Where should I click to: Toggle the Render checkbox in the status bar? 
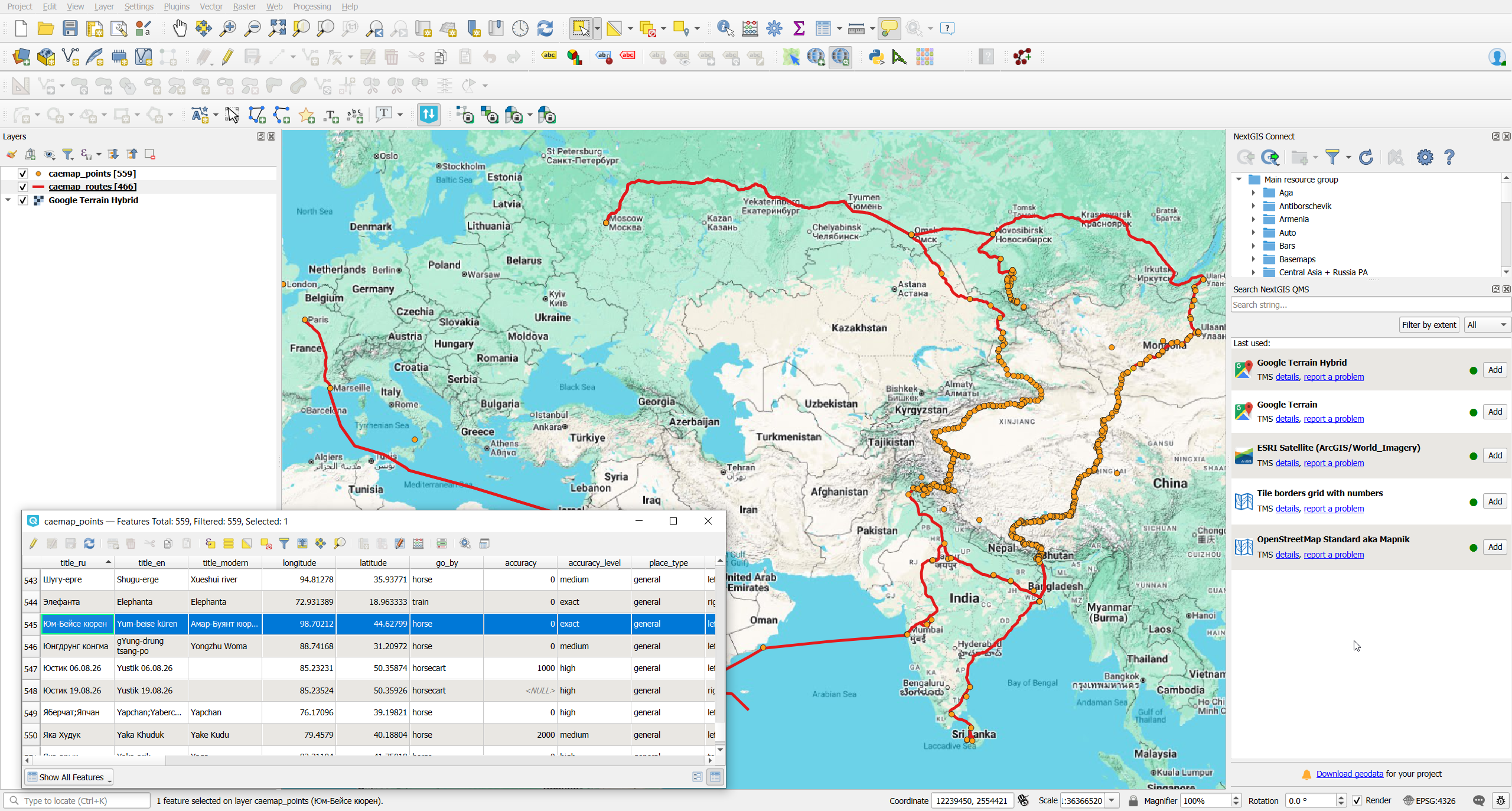[x=1357, y=800]
